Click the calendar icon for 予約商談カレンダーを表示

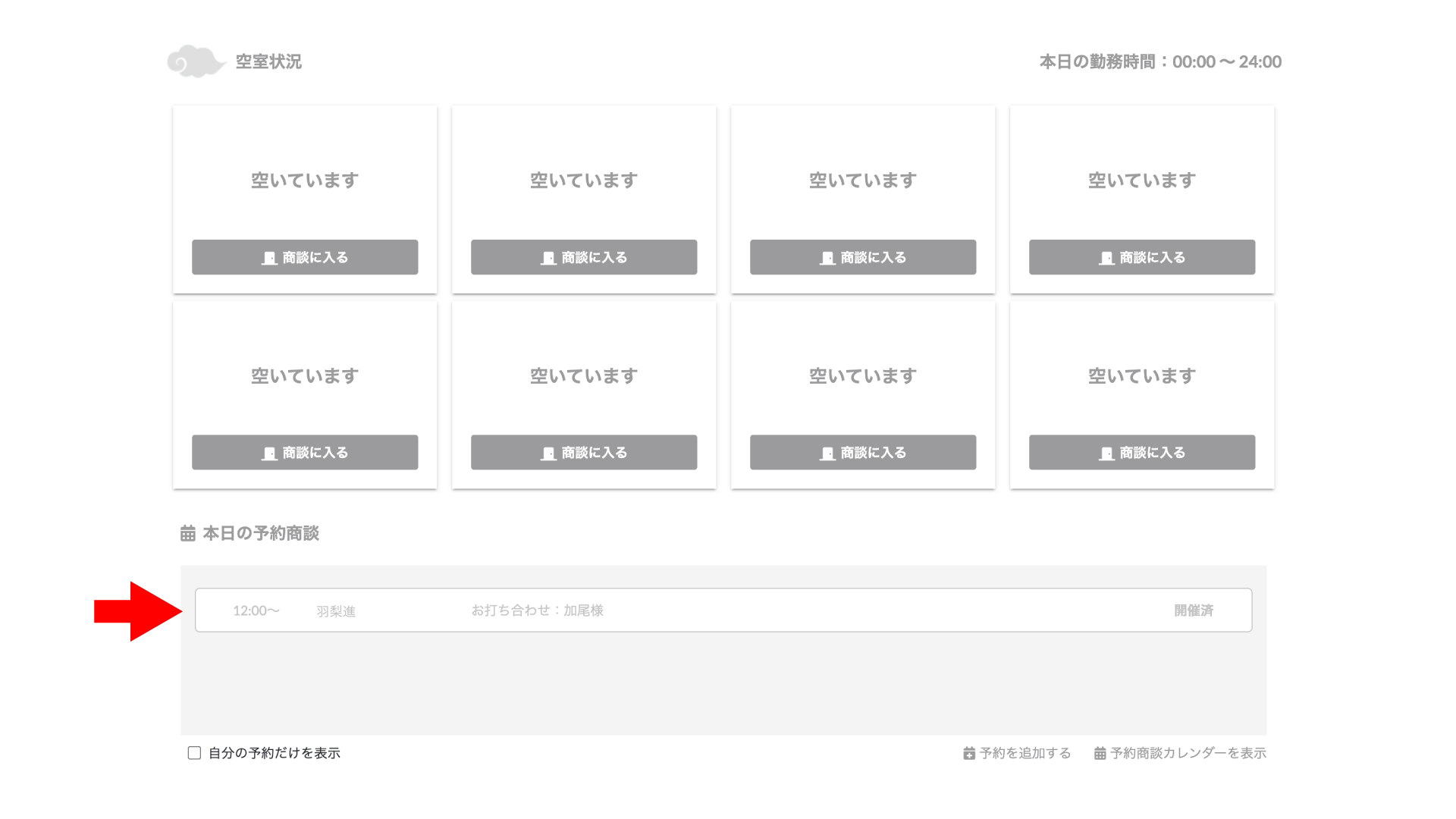(1100, 753)
